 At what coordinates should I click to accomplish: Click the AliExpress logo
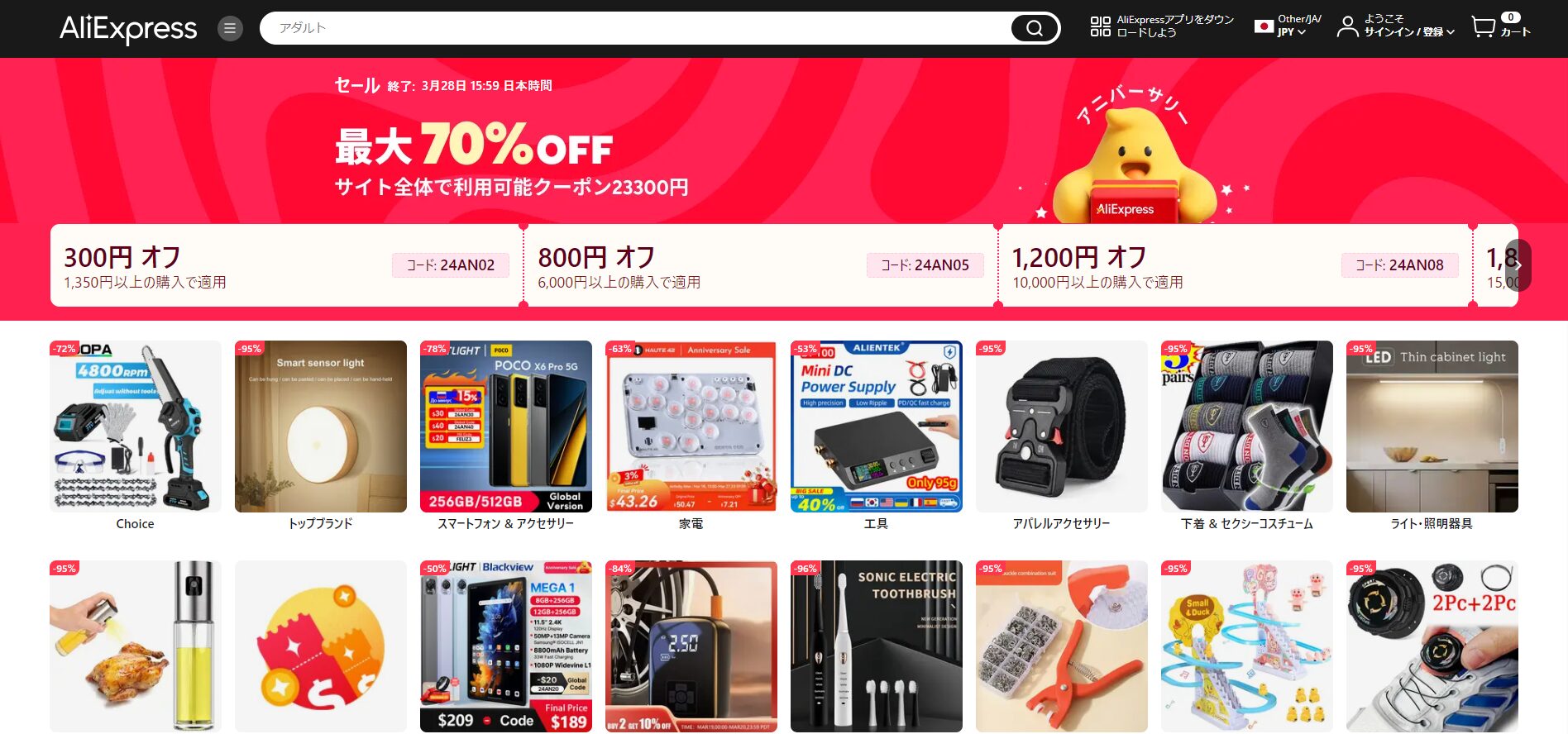tap(128, 29)
